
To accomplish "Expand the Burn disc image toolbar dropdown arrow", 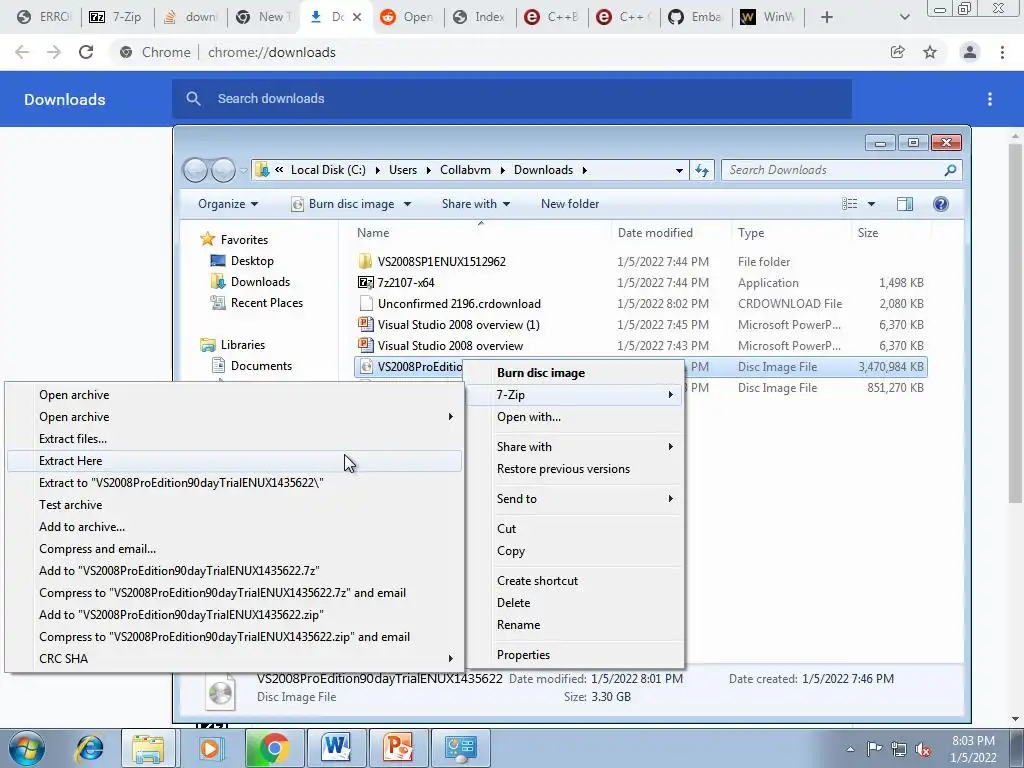I will pos(408,204).
